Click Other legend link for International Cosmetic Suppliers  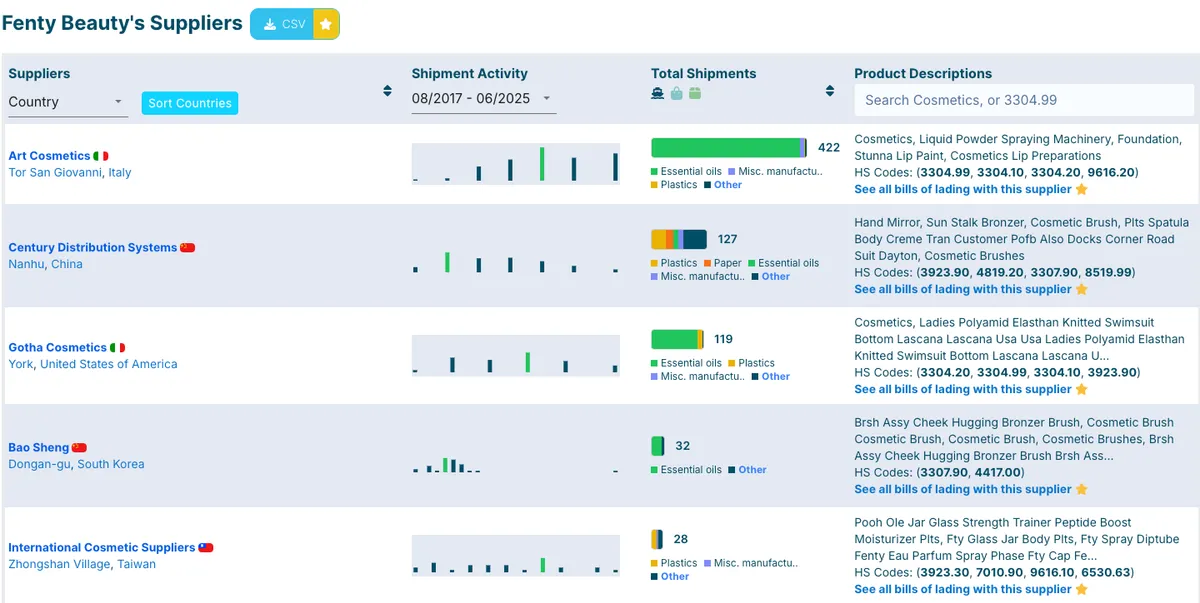point(675,577)
